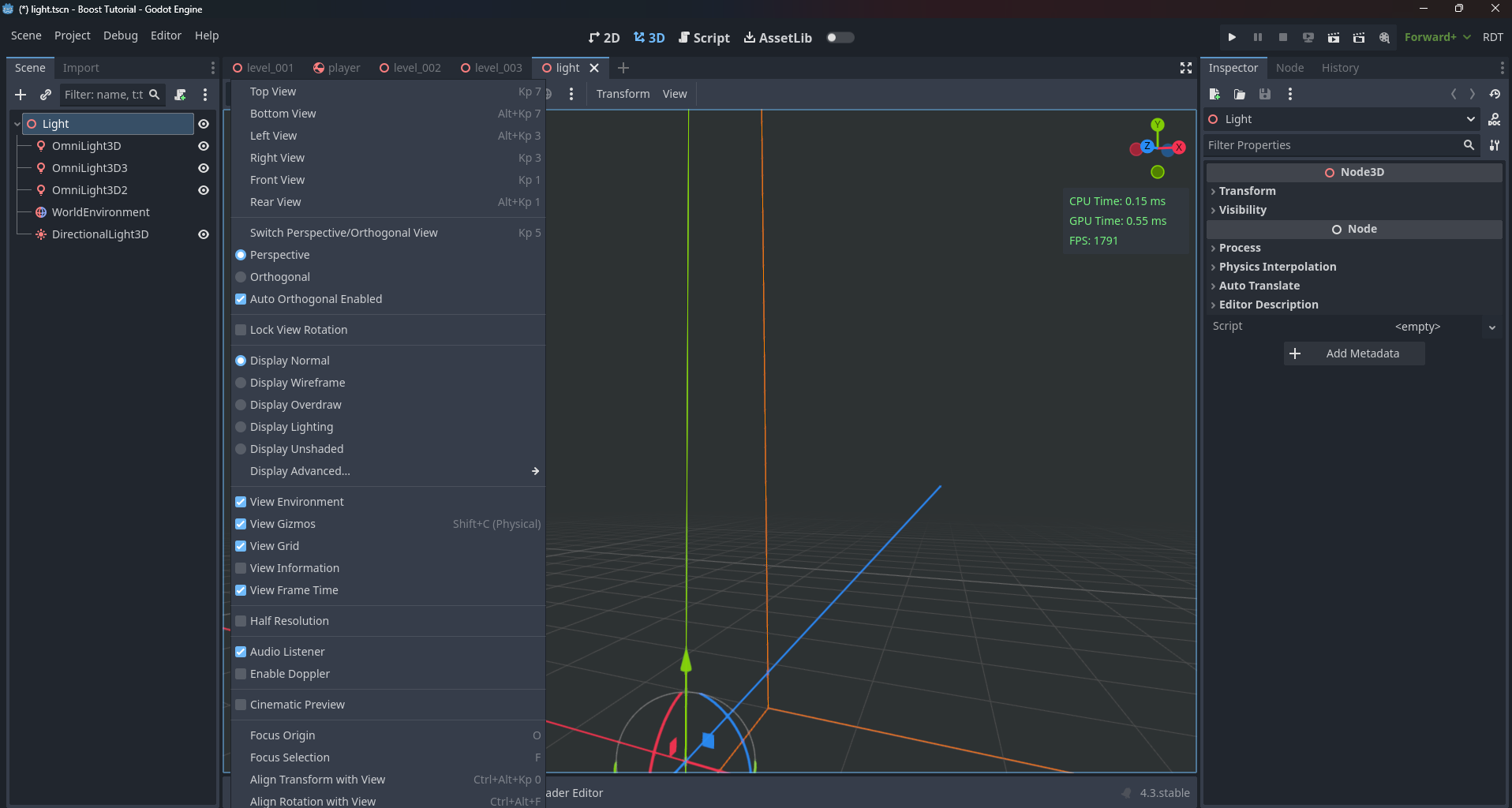Choose Top View from the menu
Screen dimensions: 1512x808
388,92
